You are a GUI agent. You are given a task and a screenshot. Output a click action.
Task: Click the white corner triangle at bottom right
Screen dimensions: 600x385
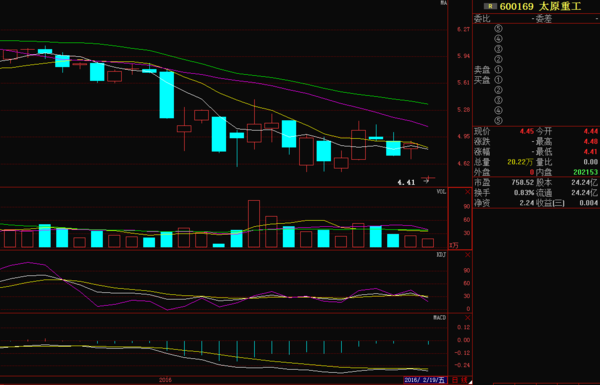pyautogui.click(x=470, y=382)
